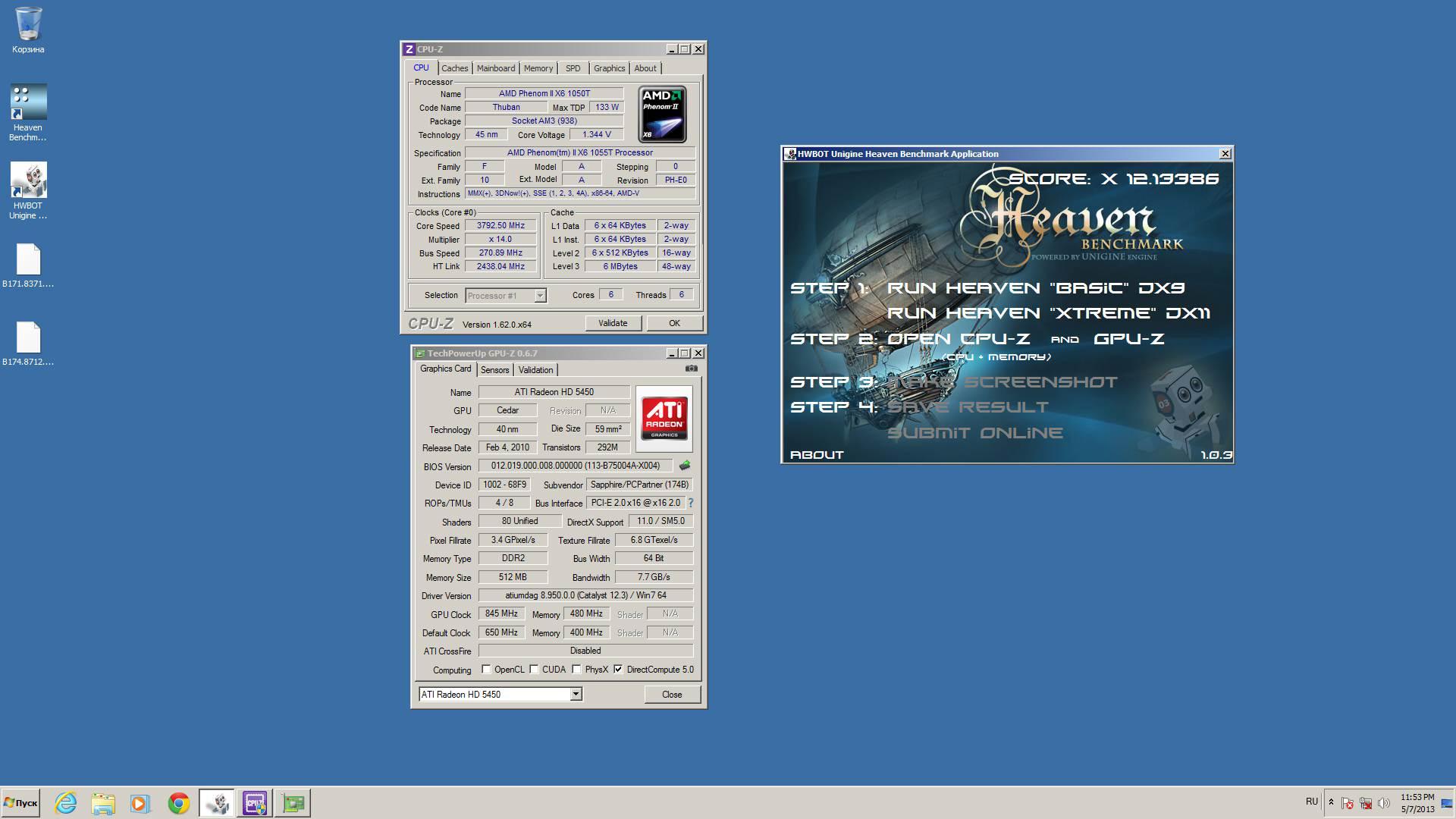Switch to Sensors tab in GPU-Z
Screen dimensions: 1456x819
(x=494, y=370)
